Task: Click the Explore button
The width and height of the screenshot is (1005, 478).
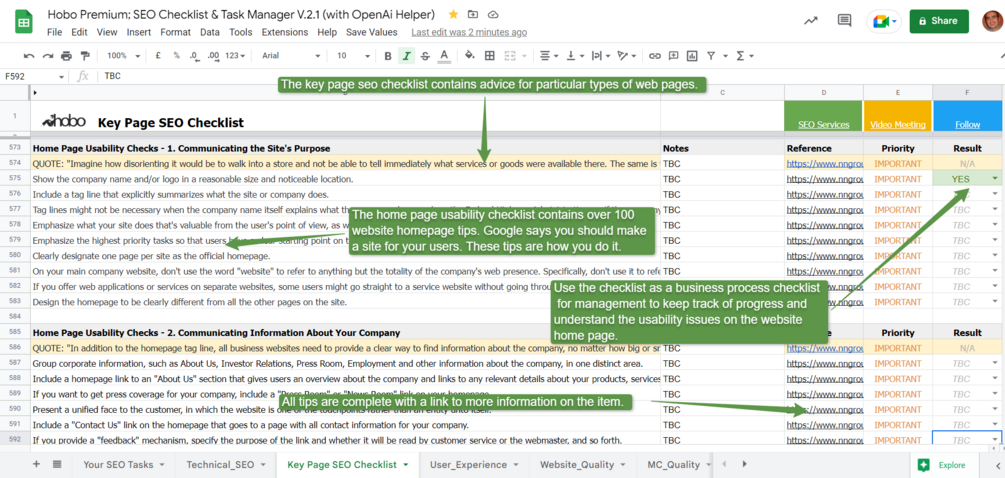Action: [x=941, y=465]
